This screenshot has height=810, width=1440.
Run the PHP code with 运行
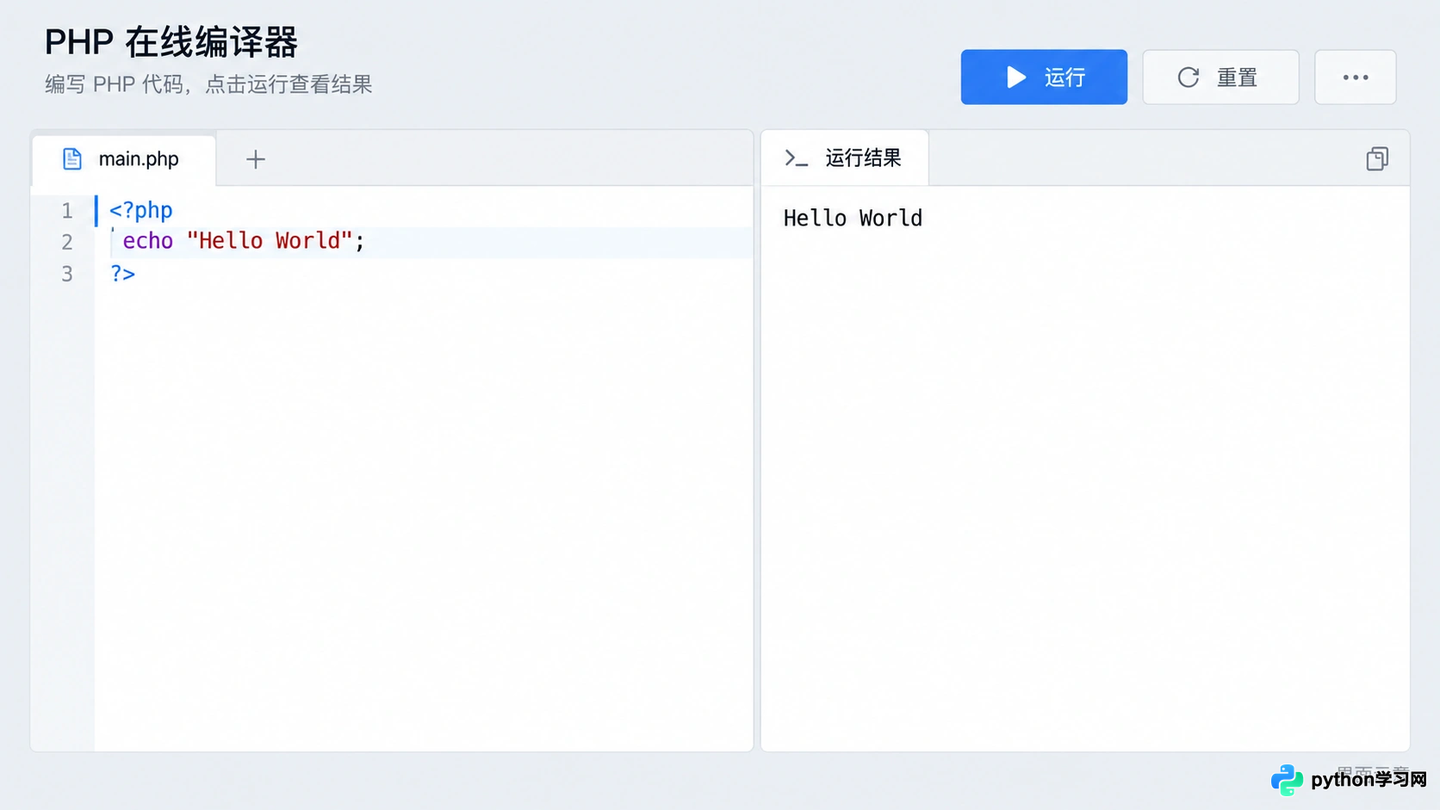1044,77
